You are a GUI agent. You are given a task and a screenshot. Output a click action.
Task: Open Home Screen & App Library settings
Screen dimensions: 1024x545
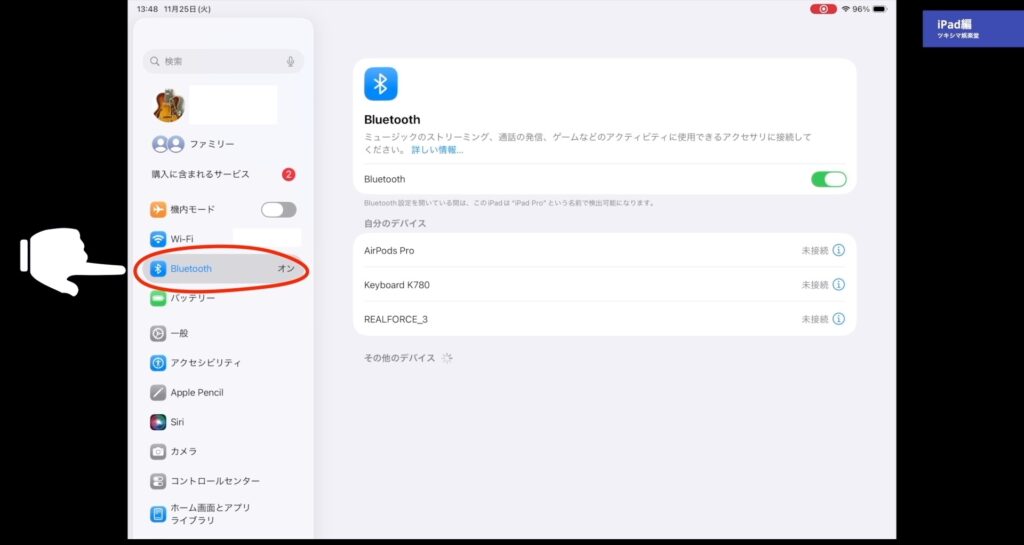(x=210, y=514)
